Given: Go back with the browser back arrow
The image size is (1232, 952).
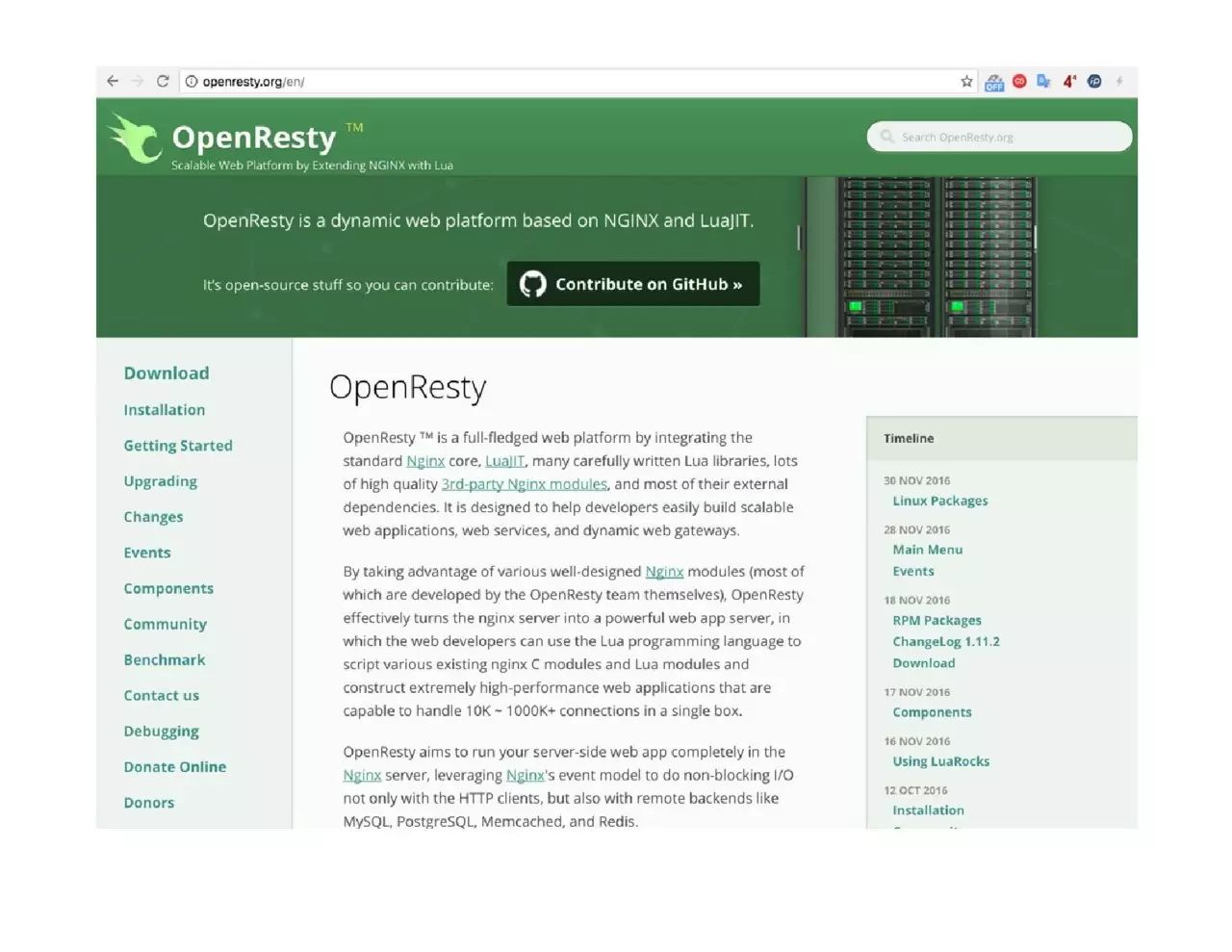Looking at the screenshot, I should 113,82.
